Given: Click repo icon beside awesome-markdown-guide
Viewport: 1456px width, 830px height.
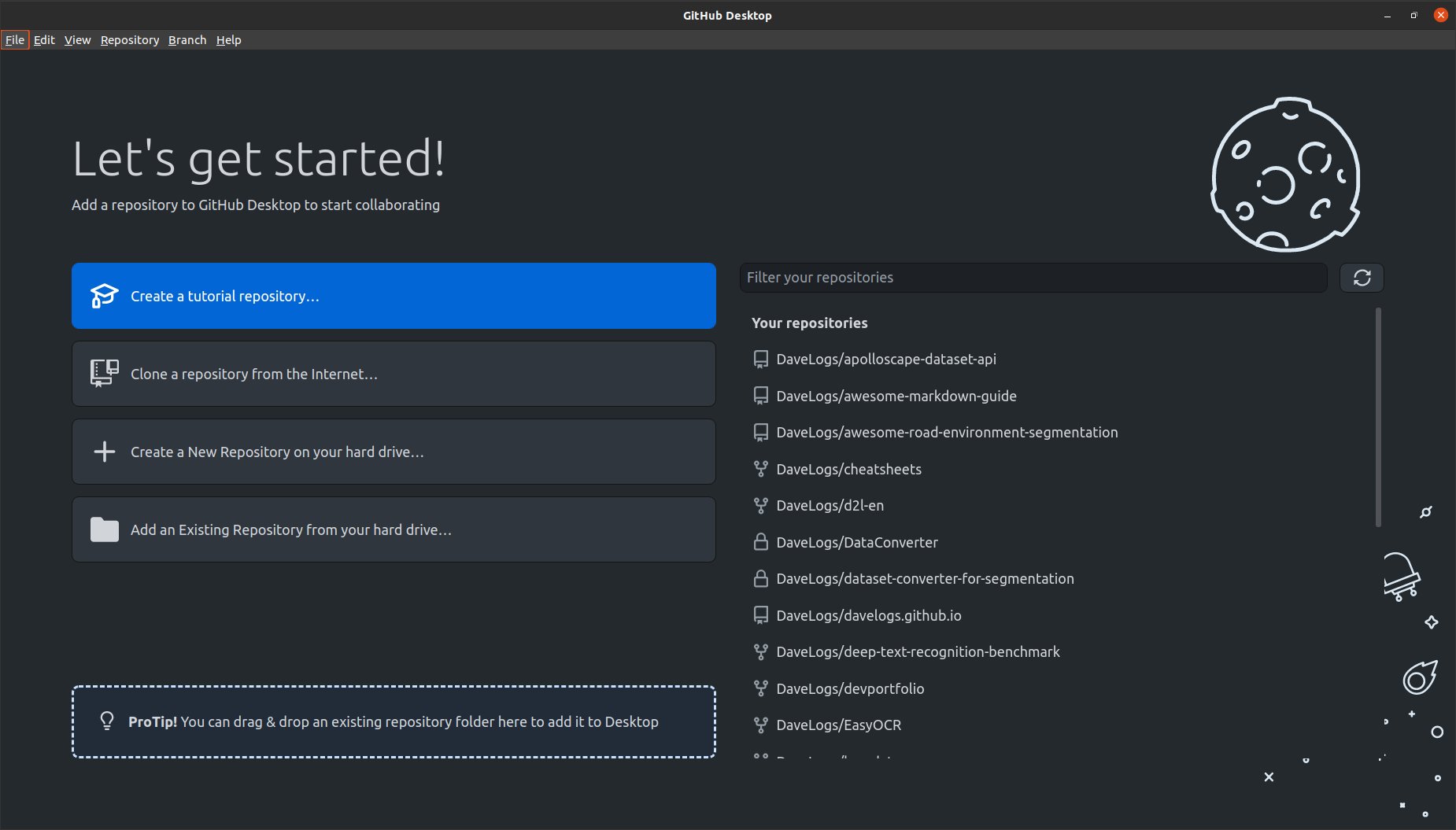Looking at the screenshot, I should [x=760, y=396].
